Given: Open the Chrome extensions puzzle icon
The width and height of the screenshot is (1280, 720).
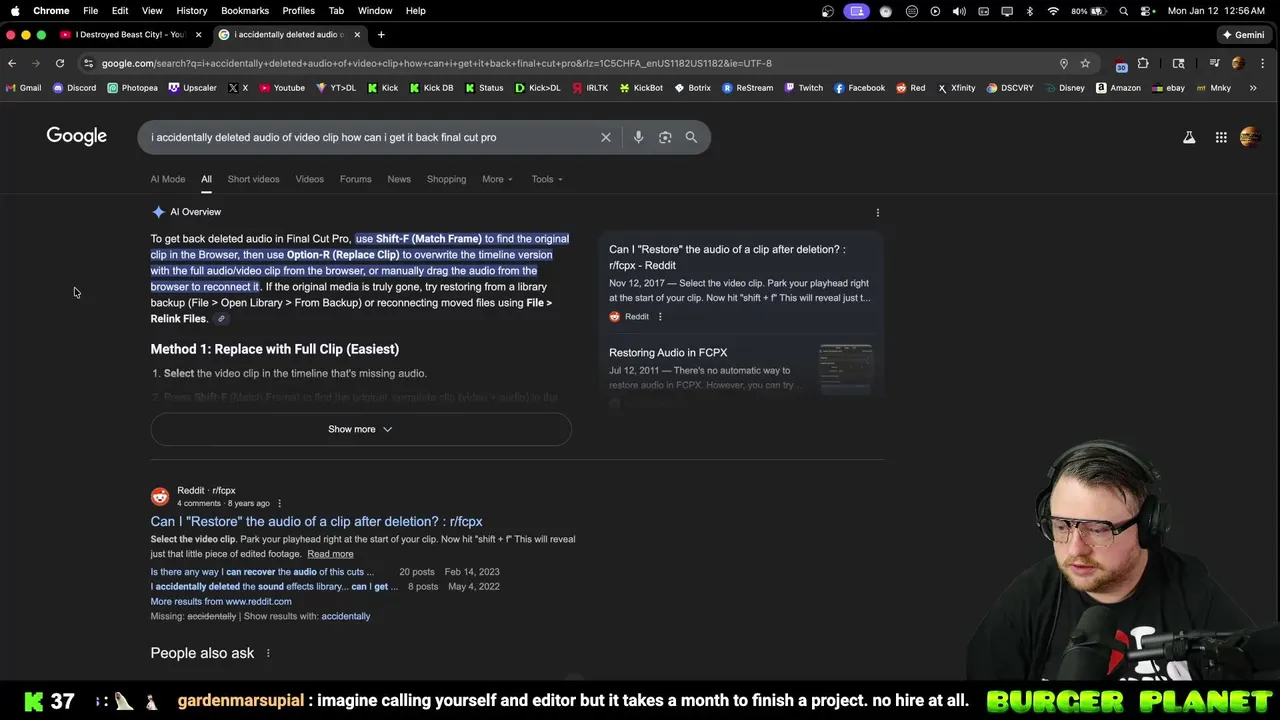Looking at the screenshot, I should click(1143, 63).
